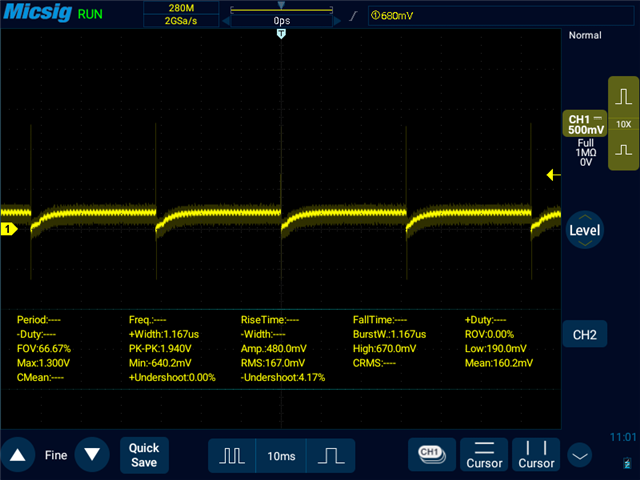Select the Period measurement readout
Screen dimensions: 640x480
pyautogui.click(x=39, y=320)
